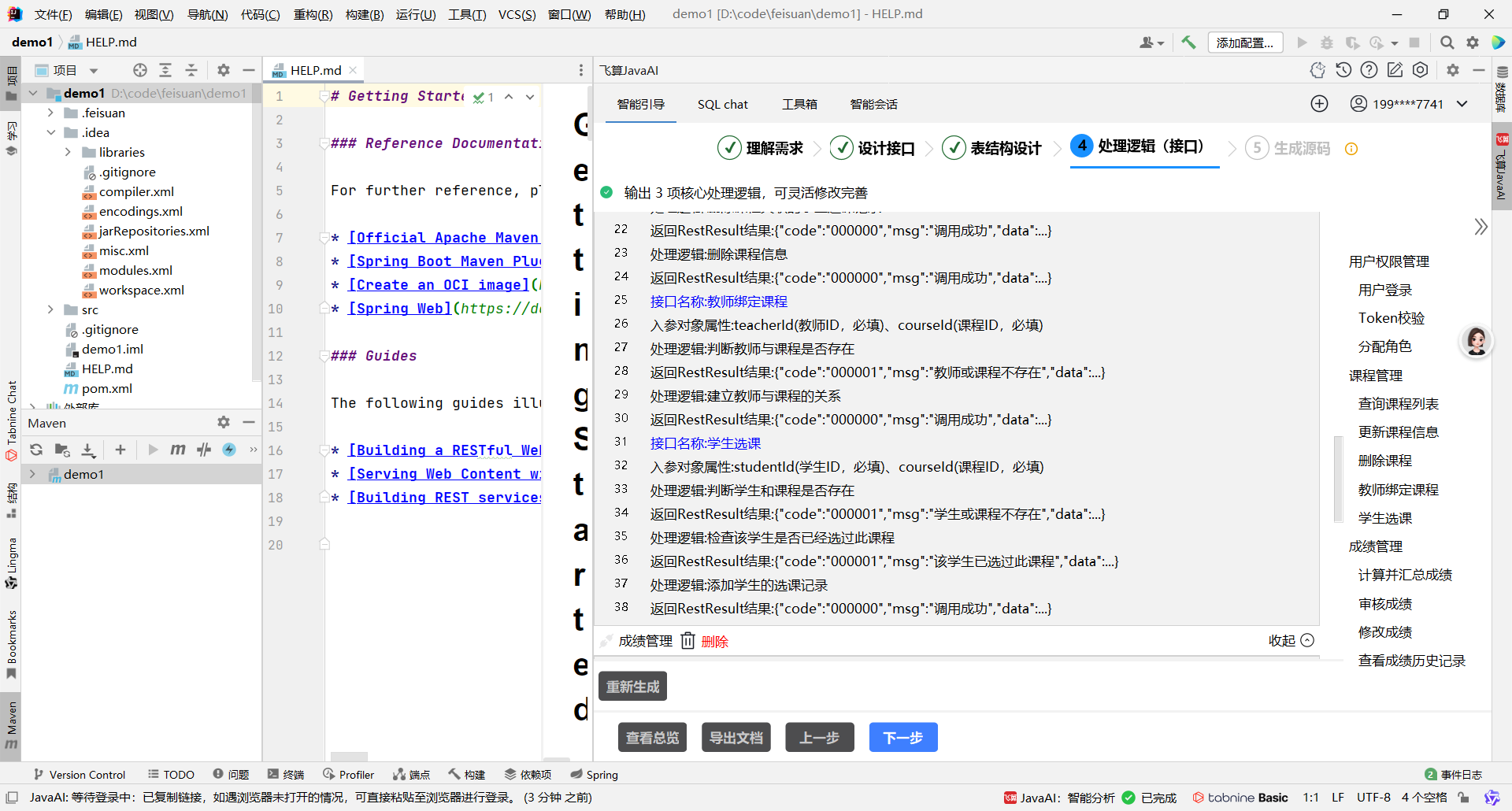
Task: Collapse the section with 收起 toggle
Action: click(1291, 641)
